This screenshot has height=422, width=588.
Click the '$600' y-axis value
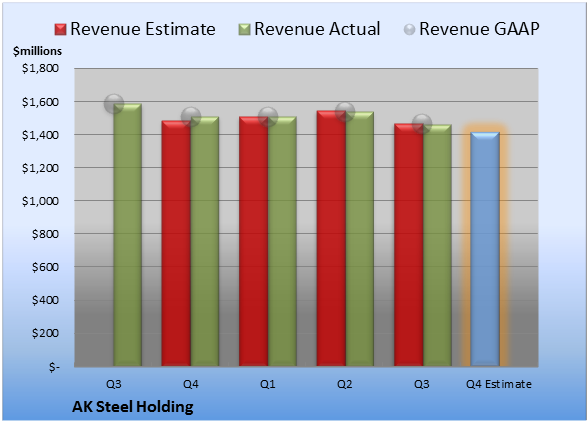click(x=45, y=267)
